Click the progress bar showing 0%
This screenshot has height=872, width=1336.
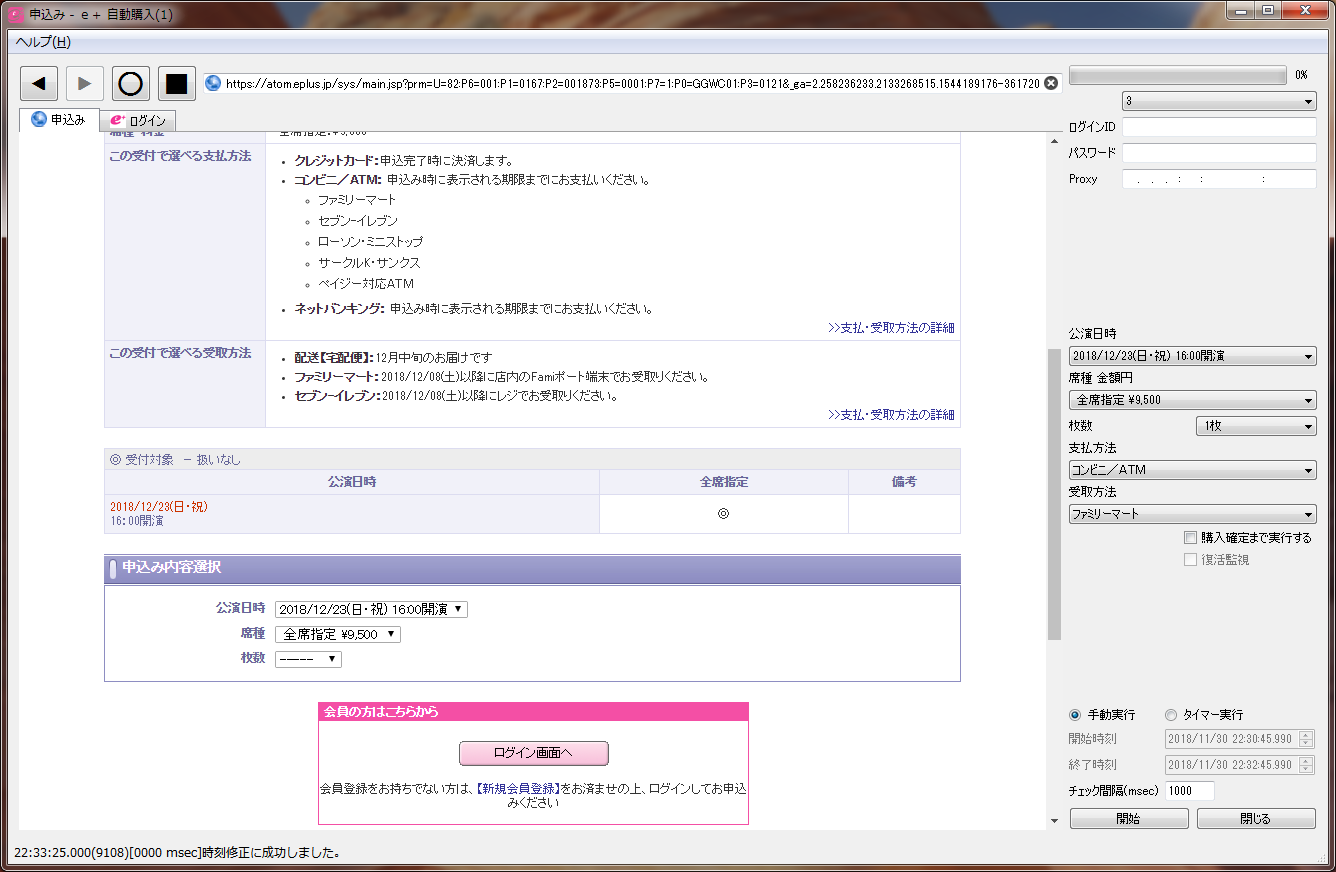(1178, 75)
